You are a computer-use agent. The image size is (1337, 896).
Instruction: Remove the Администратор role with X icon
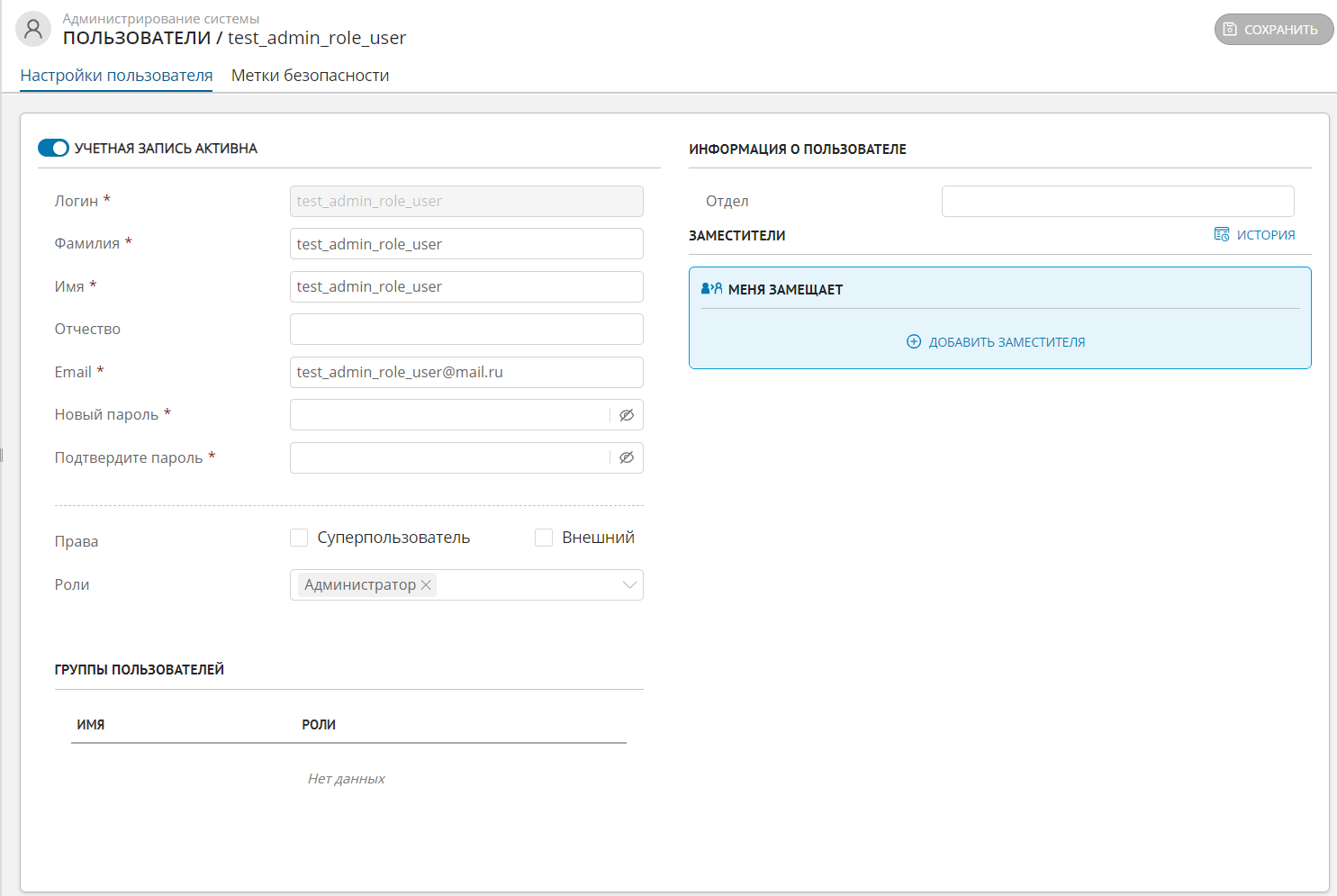pyautogui.click(x=427, y=585)
